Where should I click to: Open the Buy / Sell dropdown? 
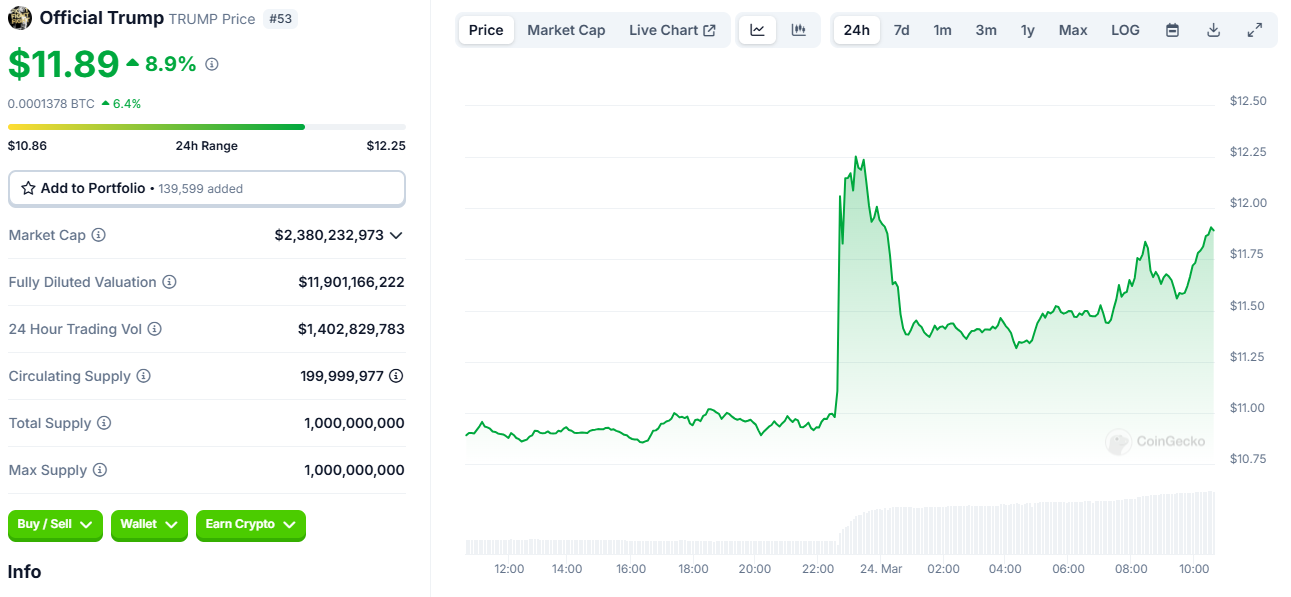click(55, 525)
